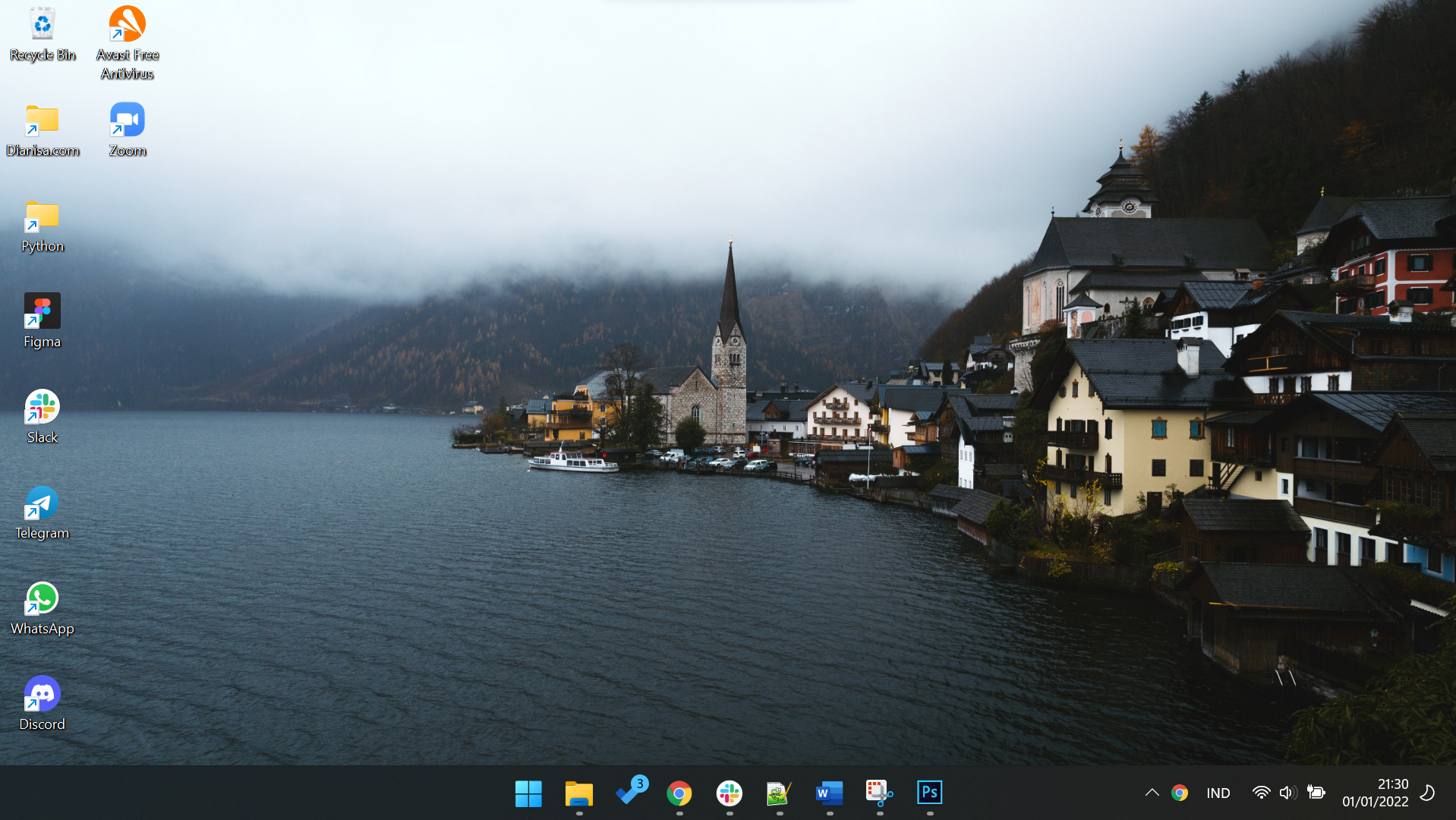Screen dimensions: 1456x820
Task: Launch Telegram from the desktop
Action: tap(42, 502)
